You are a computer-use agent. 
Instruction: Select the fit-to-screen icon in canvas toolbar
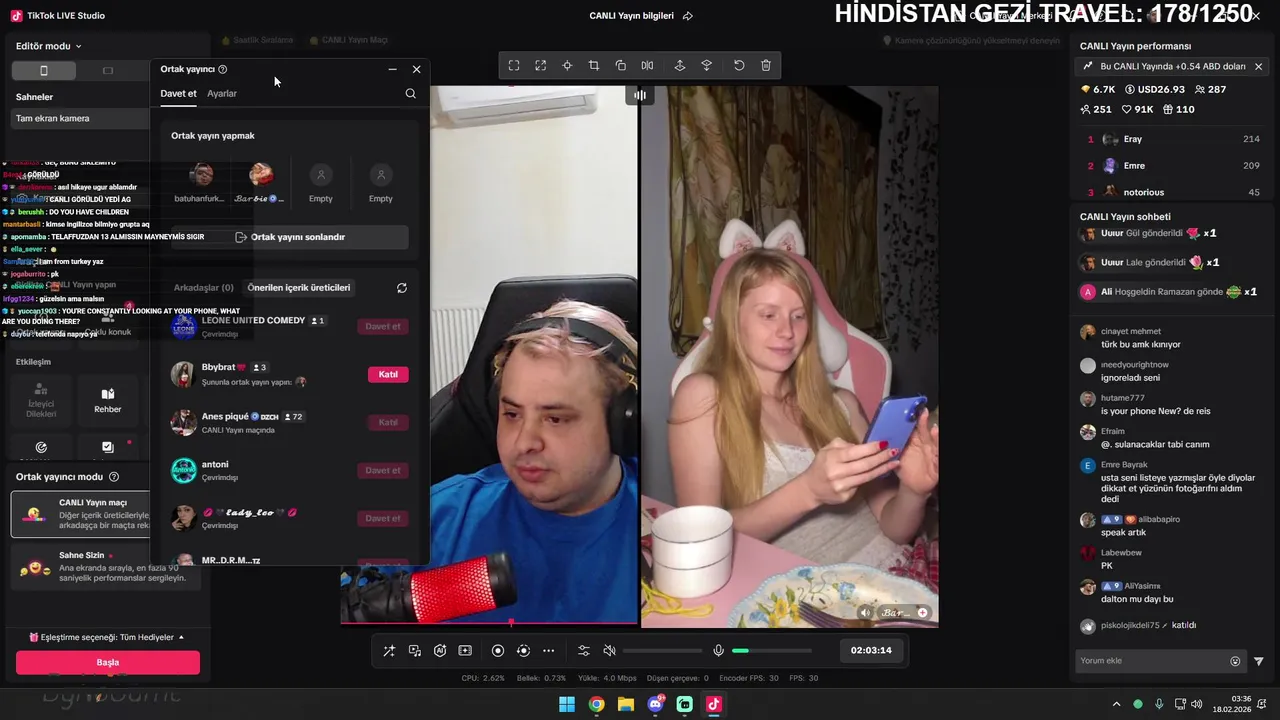point(514,65)
